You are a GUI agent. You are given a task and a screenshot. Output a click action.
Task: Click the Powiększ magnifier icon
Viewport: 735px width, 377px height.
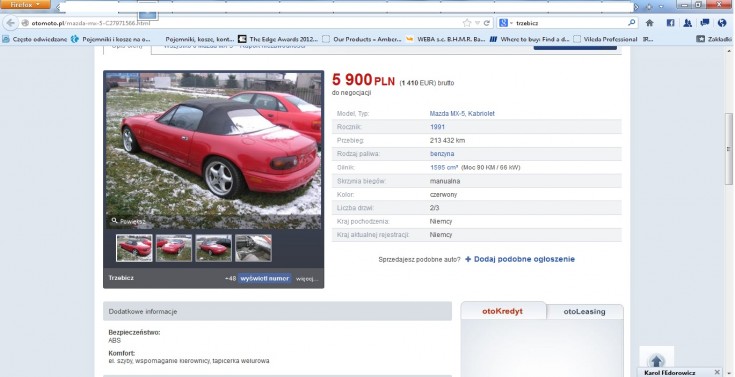(x=114, y=221)
